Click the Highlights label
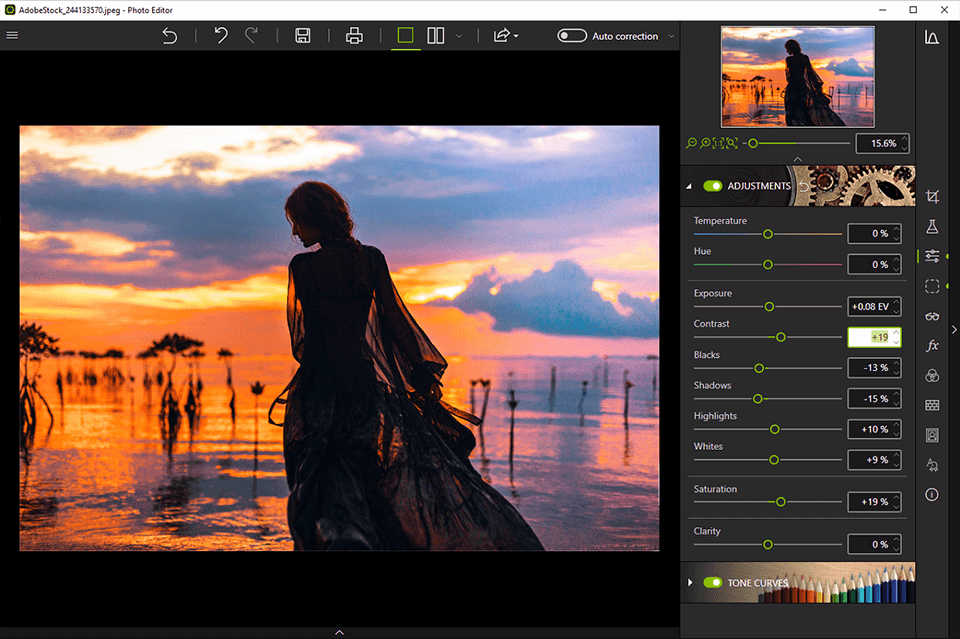The width and height of the screenshot is (960, 639). [x=715, y=416]
